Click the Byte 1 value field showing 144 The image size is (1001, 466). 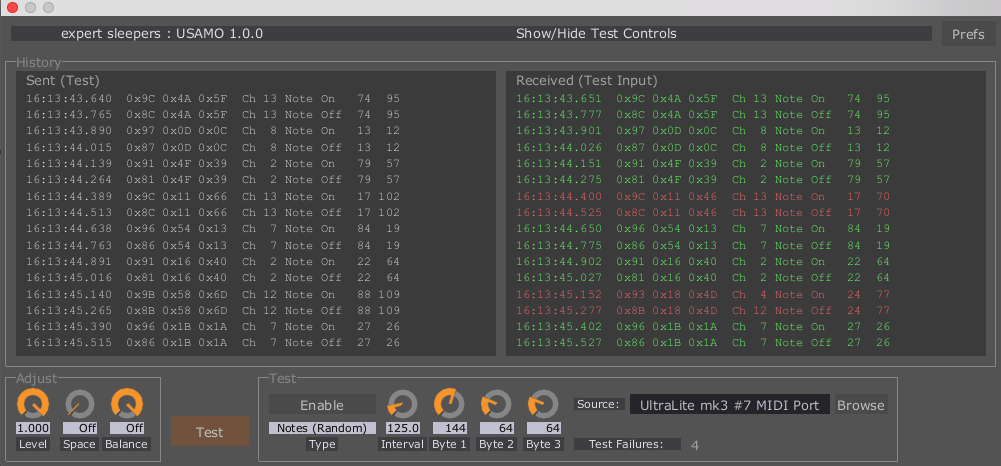tap(449, 428)
